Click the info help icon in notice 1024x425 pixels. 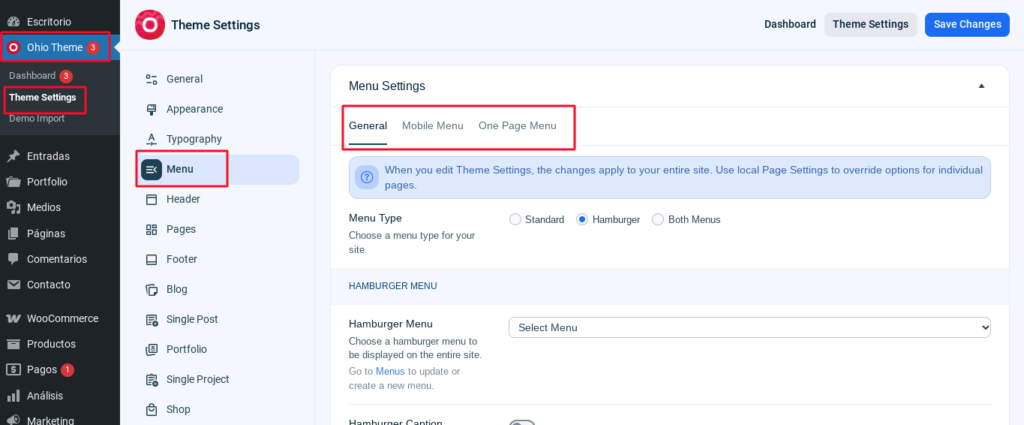click(x=367, y=177)
